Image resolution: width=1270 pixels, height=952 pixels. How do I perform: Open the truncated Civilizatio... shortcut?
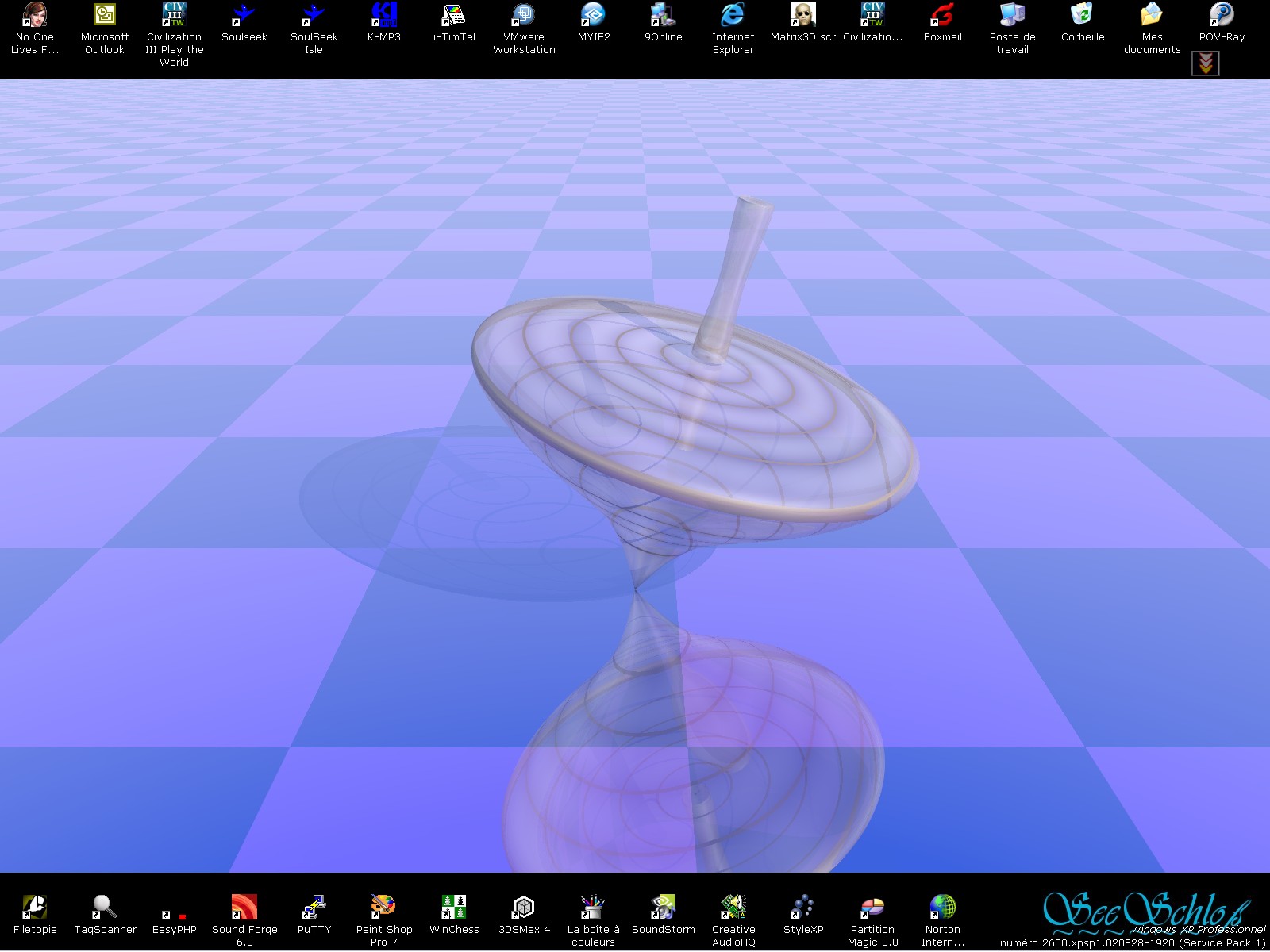click(x=872, y=14)
